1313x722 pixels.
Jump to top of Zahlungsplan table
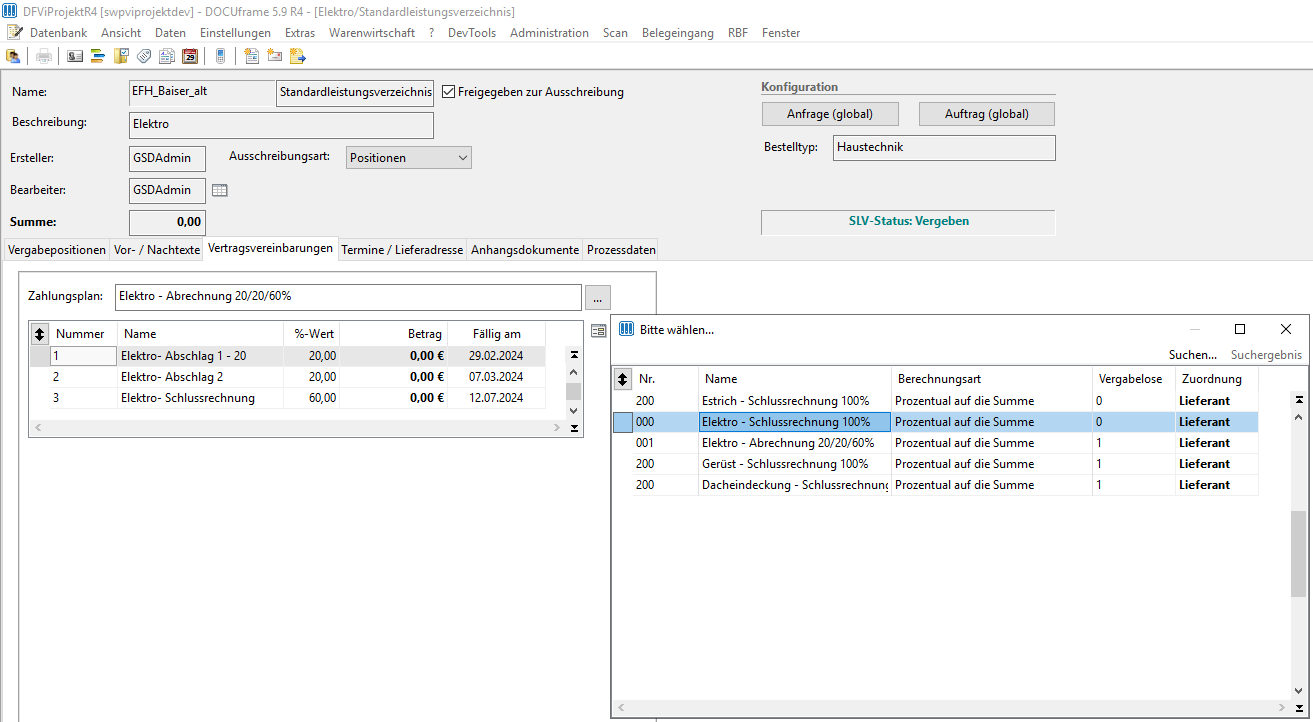(x=573, y=355)
